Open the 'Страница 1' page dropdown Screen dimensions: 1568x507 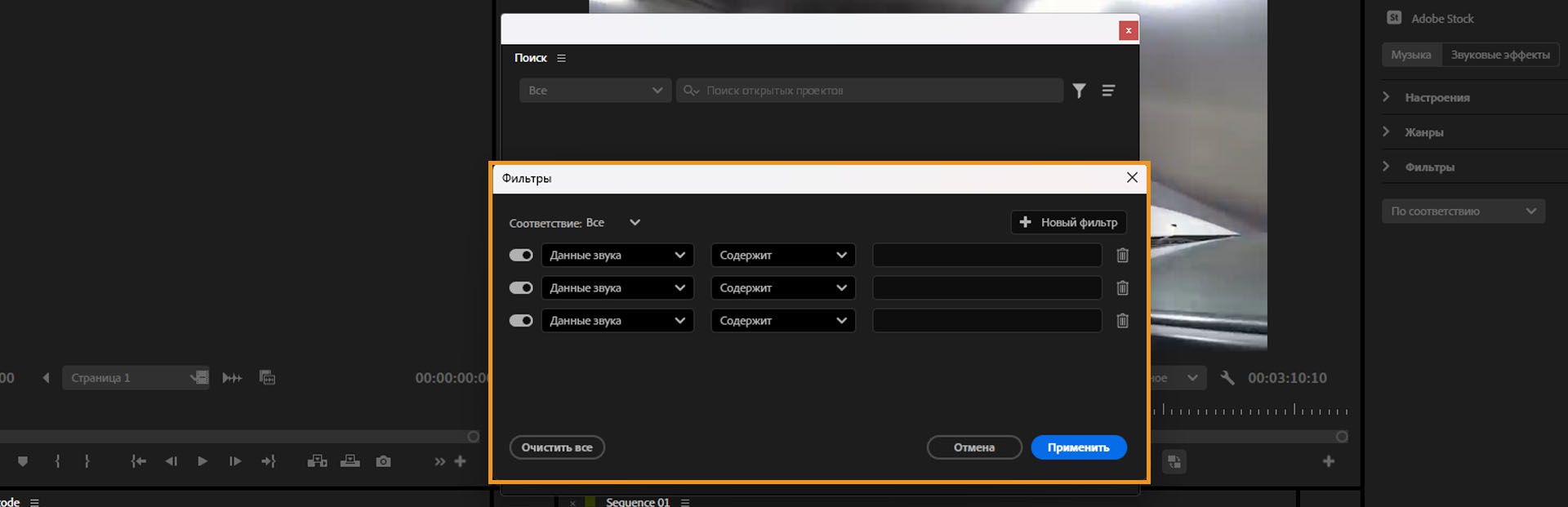click(x=136, y=378)
